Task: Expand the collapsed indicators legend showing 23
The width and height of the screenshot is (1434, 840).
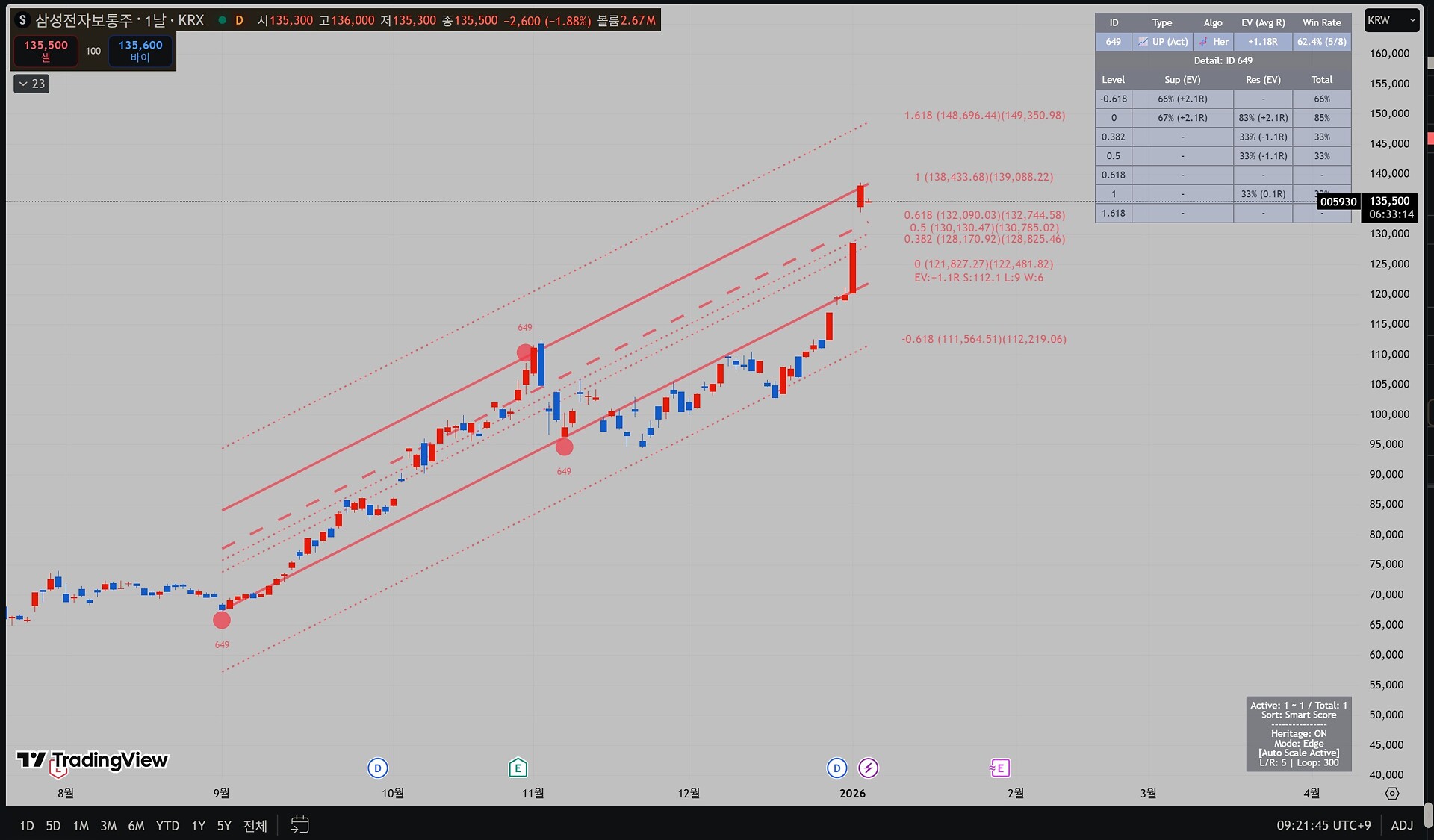Action: click(31, 84)
